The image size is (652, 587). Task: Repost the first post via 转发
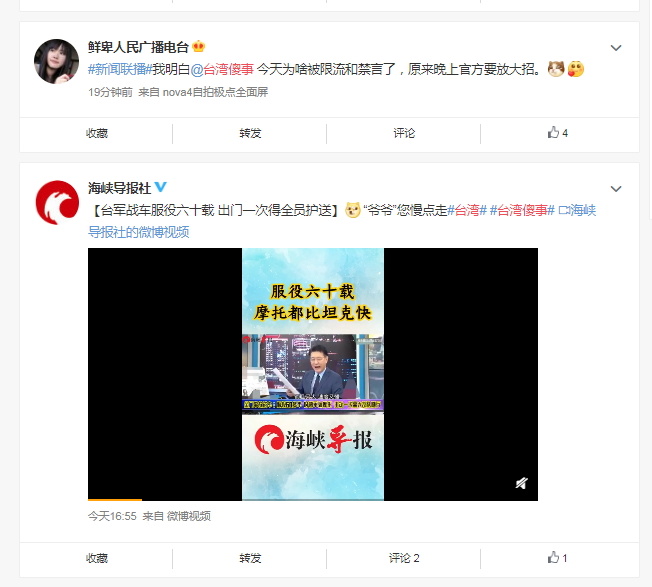250,133
